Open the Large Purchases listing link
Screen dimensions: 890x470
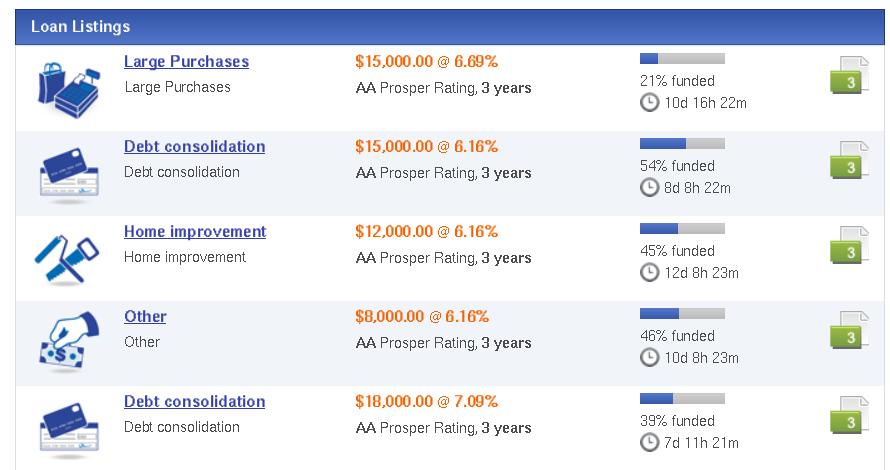point(186,61)
